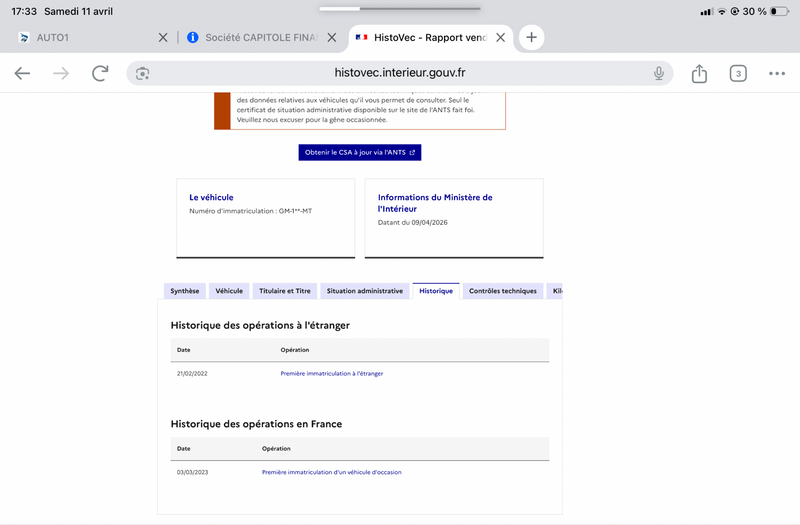Add a new tab with plus button
The image size is (800, 525).
(x=531, y=37)
